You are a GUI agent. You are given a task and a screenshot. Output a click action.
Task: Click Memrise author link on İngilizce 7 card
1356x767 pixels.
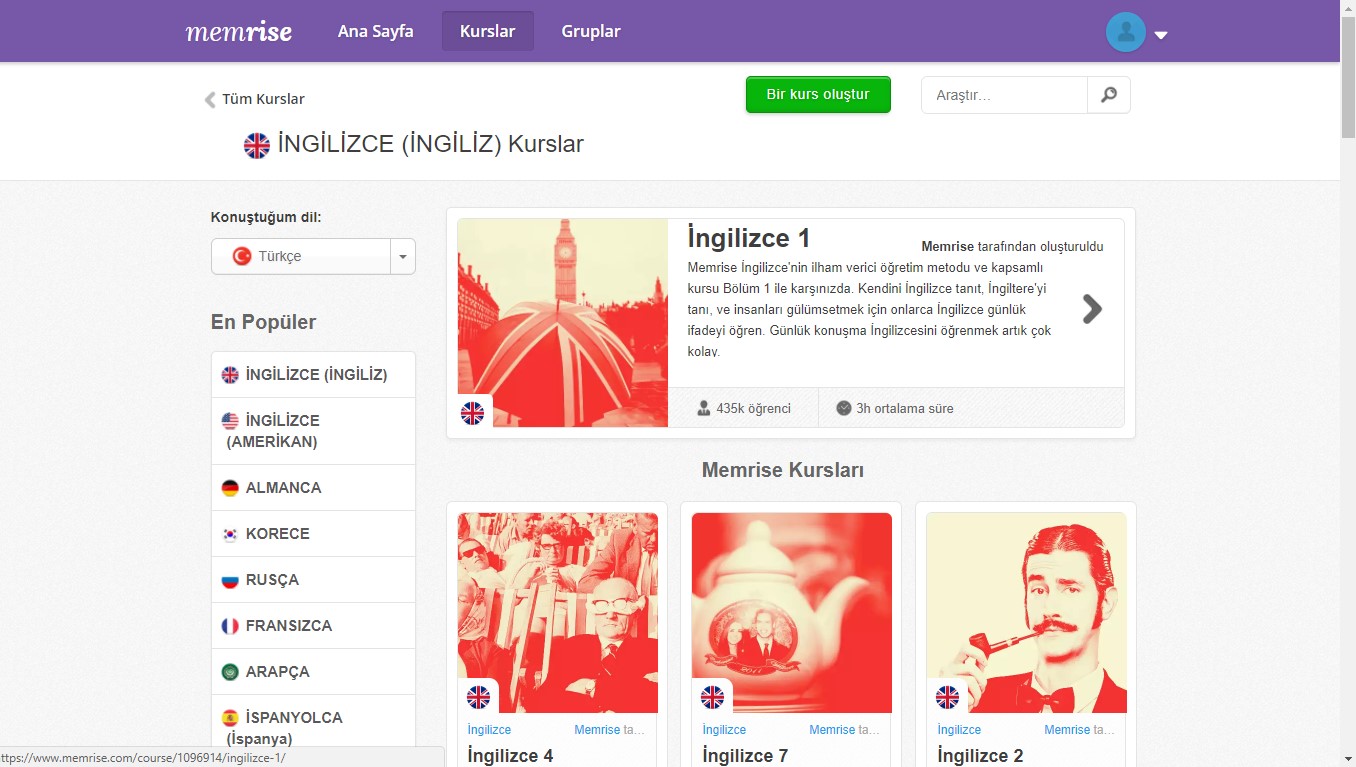[833, 730]
